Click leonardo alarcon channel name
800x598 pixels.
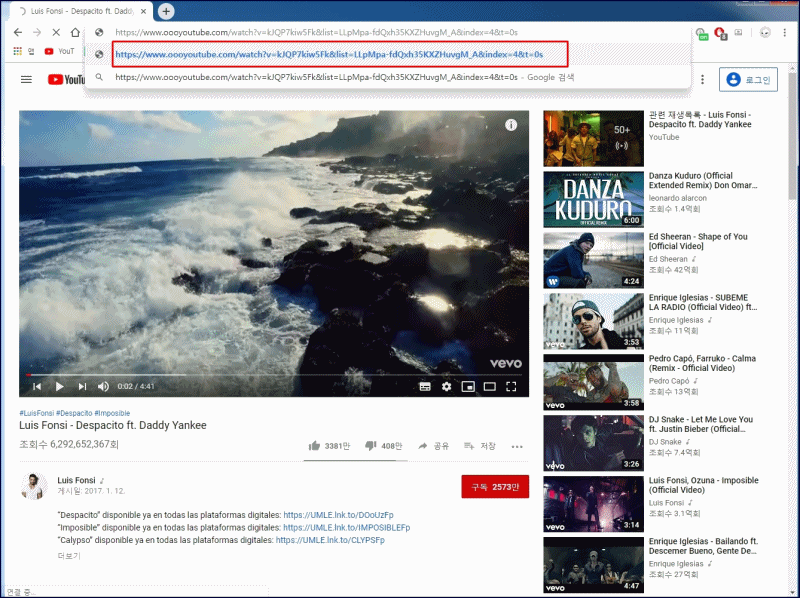point(678,198)
